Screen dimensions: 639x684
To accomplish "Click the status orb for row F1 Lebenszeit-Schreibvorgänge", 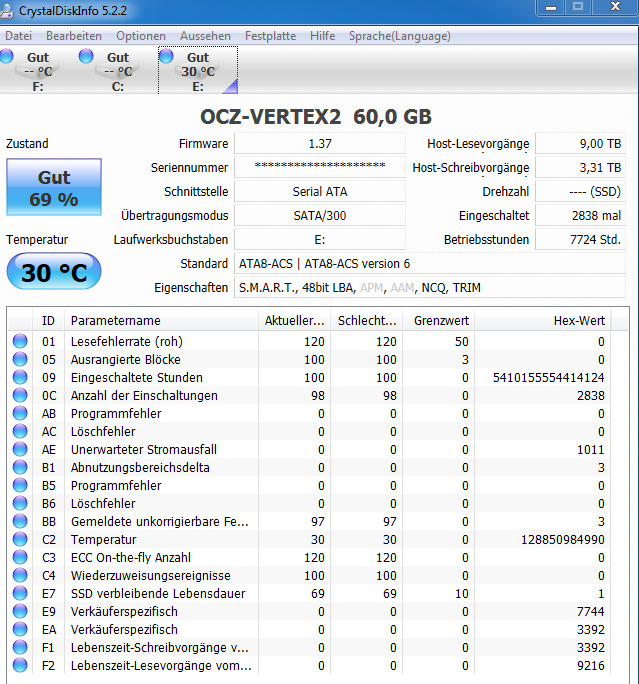I will point(20,647).
